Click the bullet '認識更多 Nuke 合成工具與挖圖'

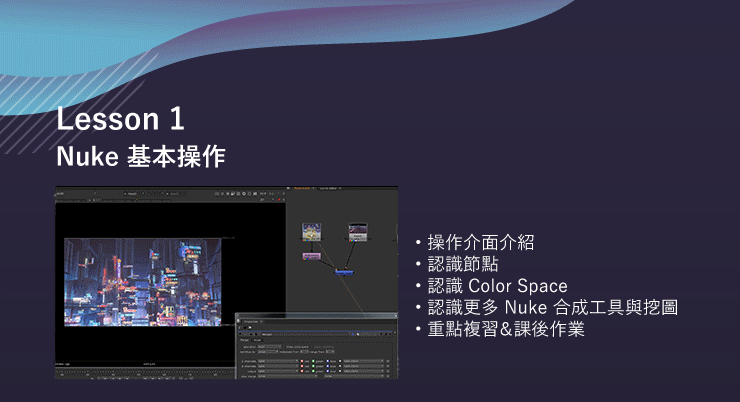pos(553,307)
